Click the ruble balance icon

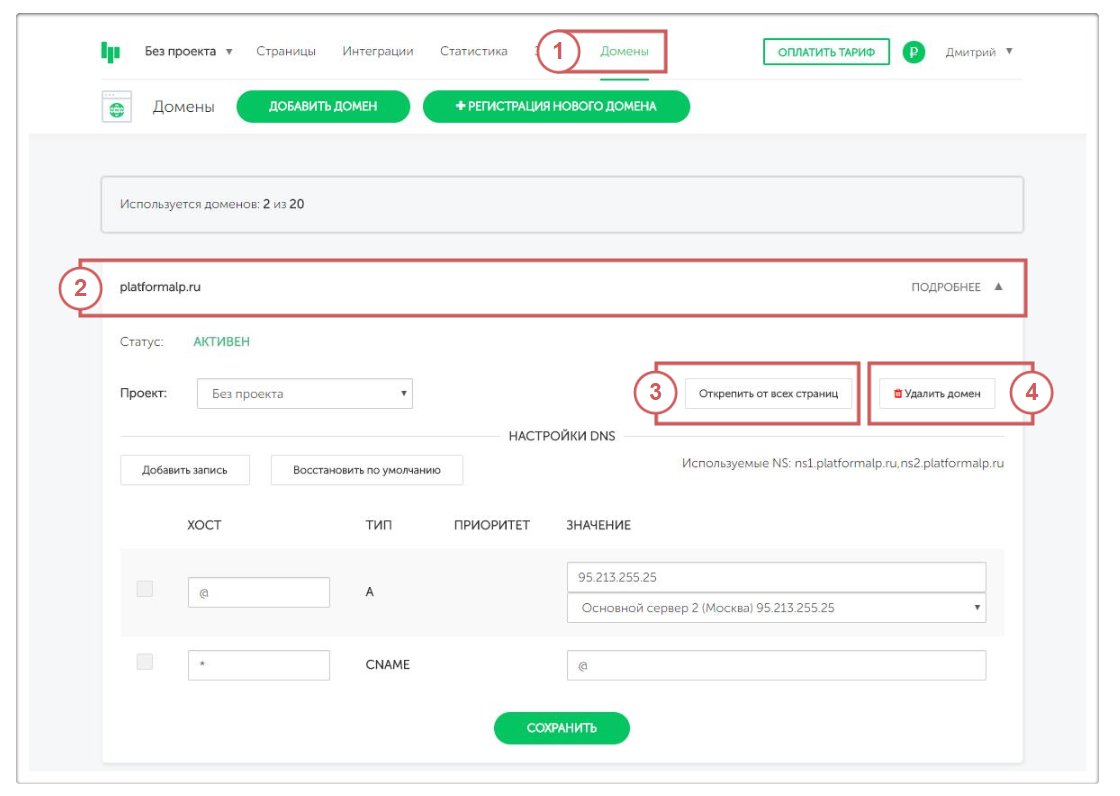click(913, 52)
